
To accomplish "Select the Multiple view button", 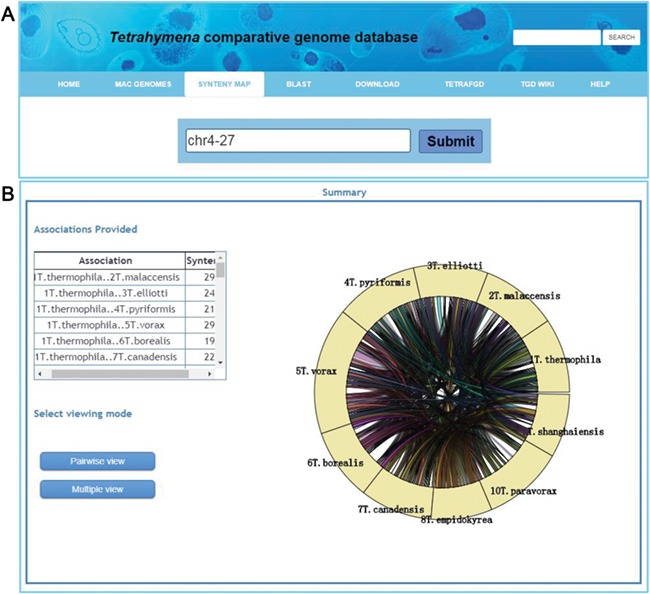I will [97, 489].
